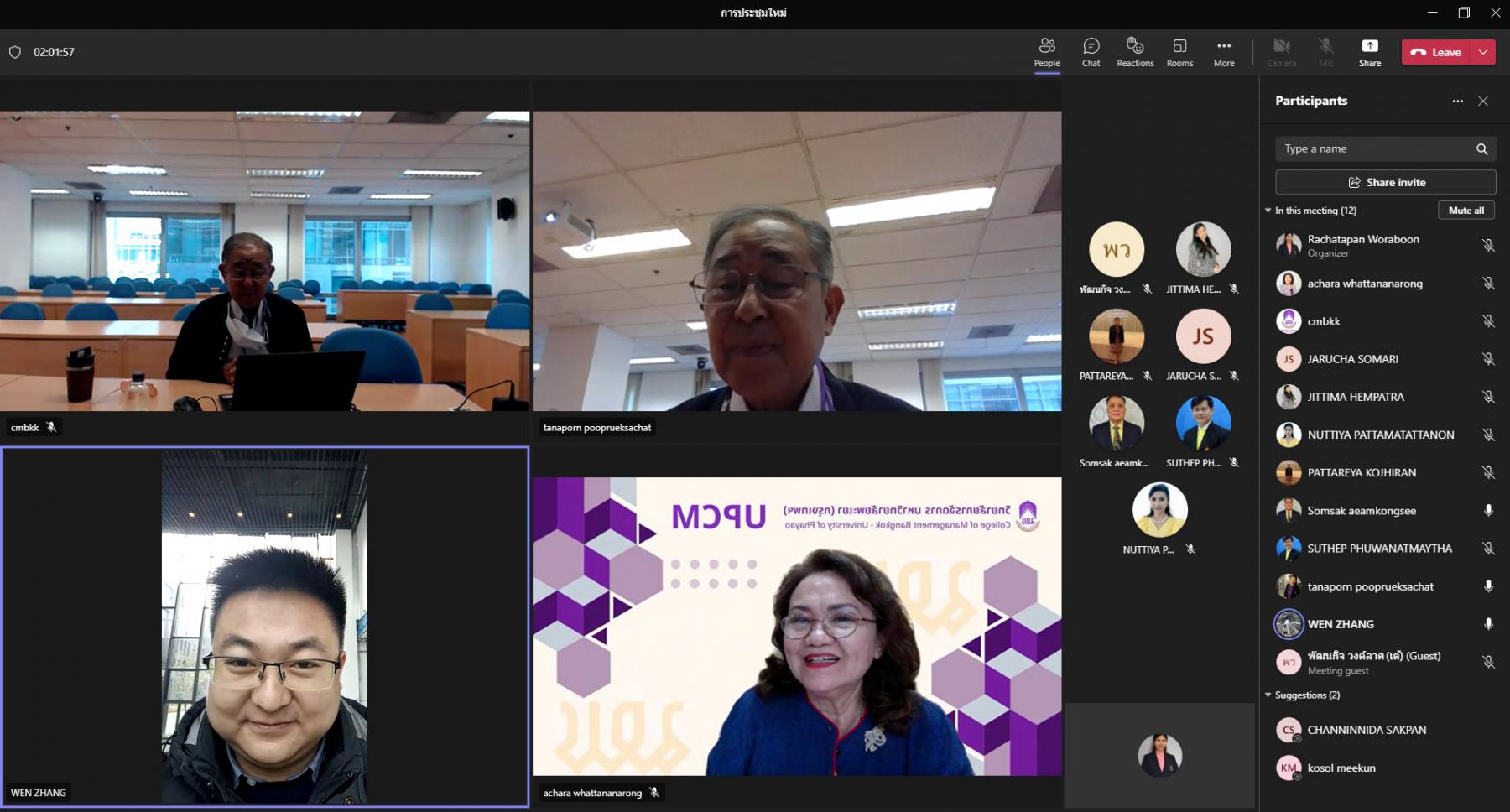Mute tanaporn pooprueksachat via mic icon
Viewport: 1510px width, 812px height.
1488,586
